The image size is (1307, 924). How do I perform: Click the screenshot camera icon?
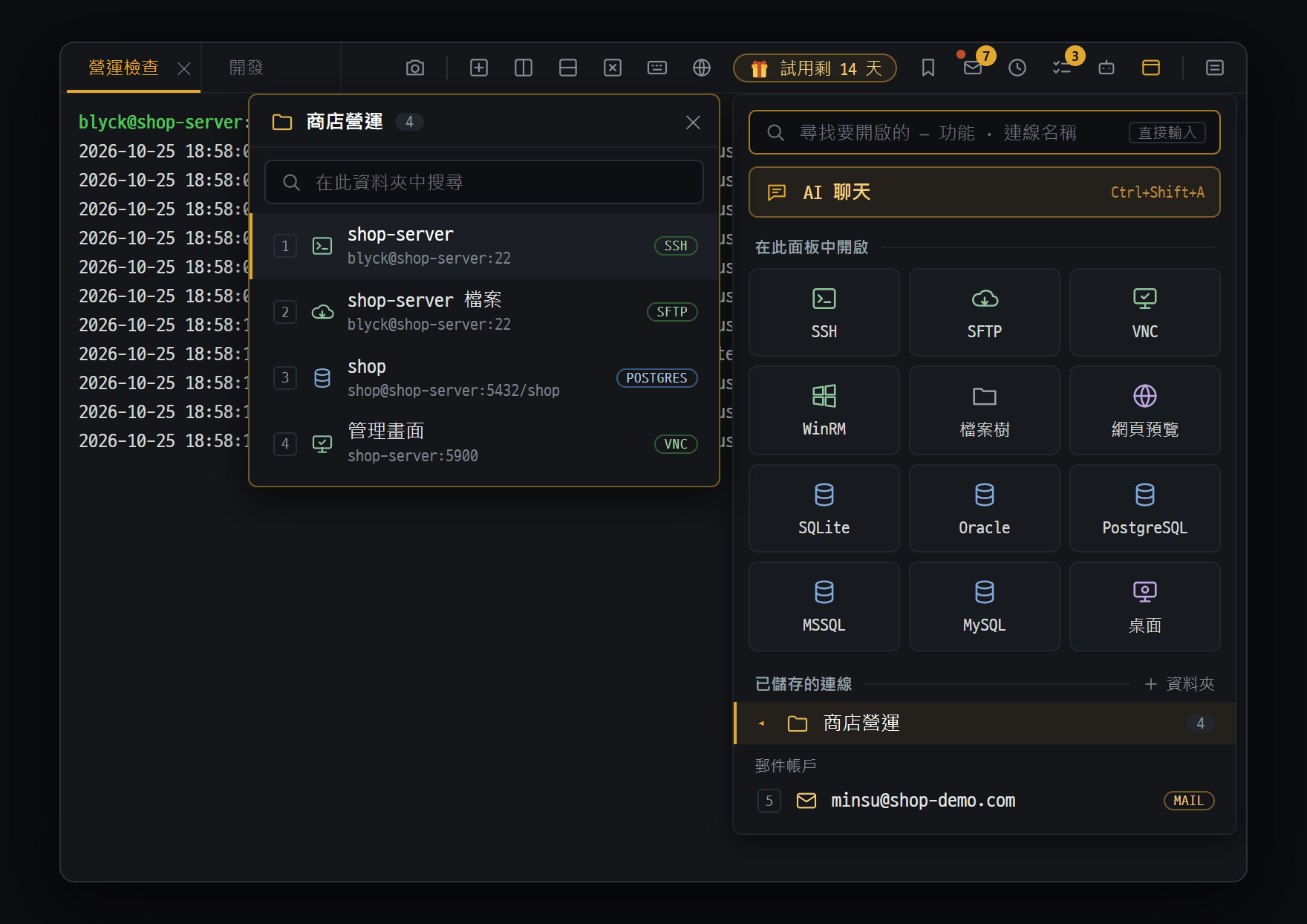[415, 68]
